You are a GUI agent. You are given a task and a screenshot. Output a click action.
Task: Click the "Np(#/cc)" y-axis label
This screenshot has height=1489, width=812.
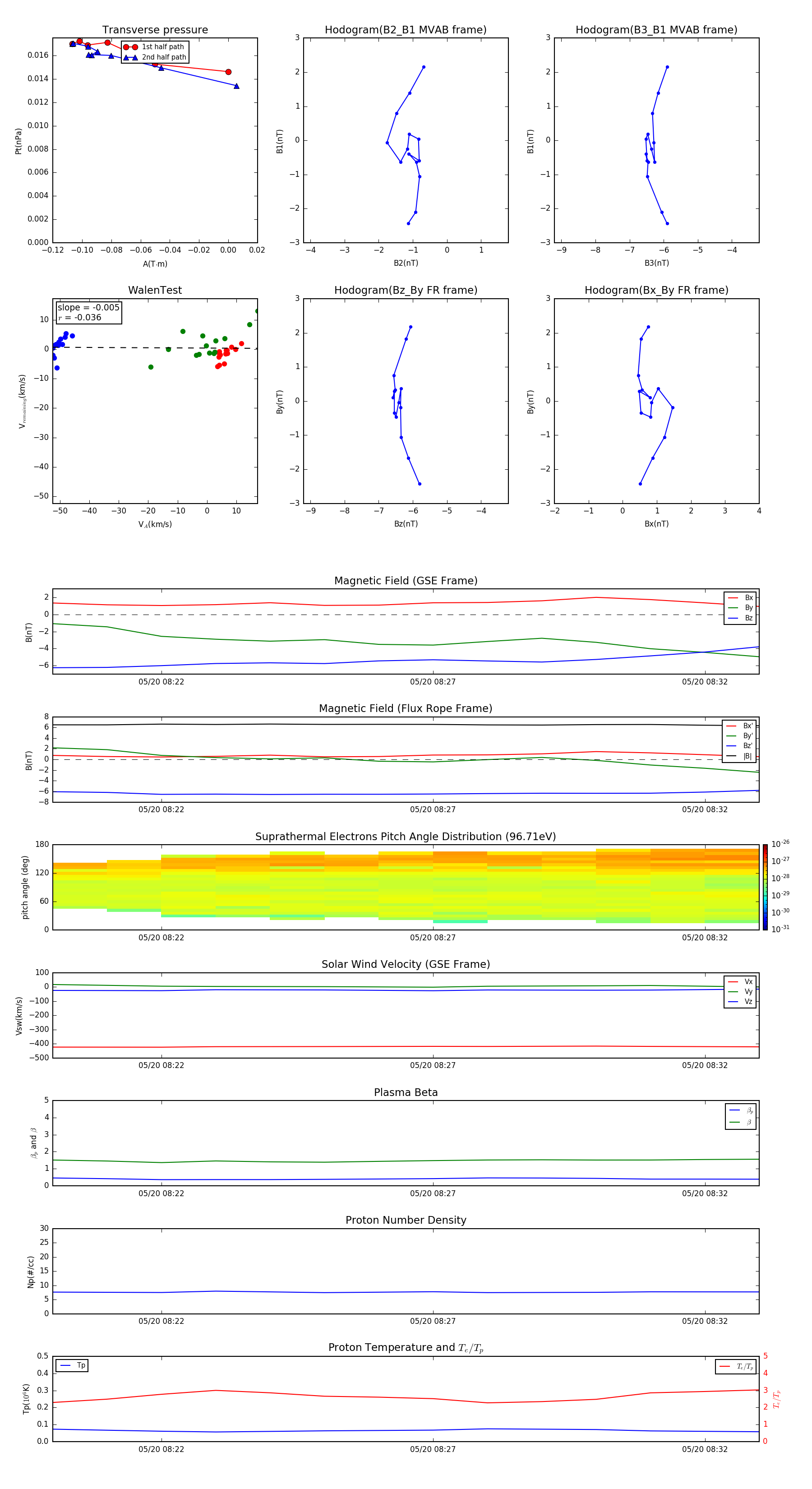tap(31, 1271)
